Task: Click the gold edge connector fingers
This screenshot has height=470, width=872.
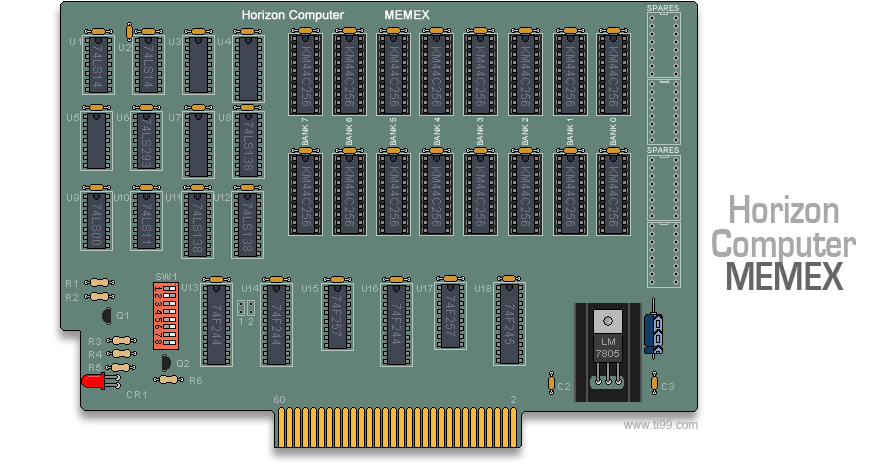Action: coord(398,427)
